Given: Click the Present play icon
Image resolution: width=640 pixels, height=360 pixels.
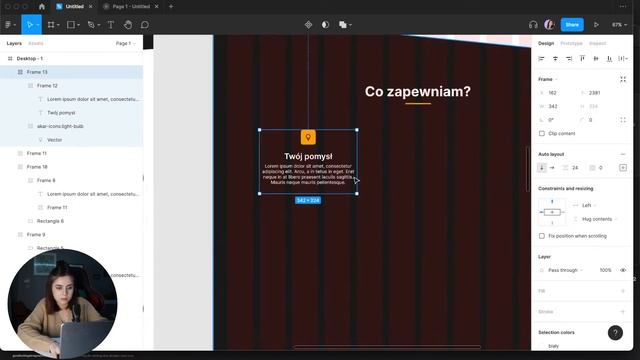Looking at the screenshot, I should (x=596, y=25).
